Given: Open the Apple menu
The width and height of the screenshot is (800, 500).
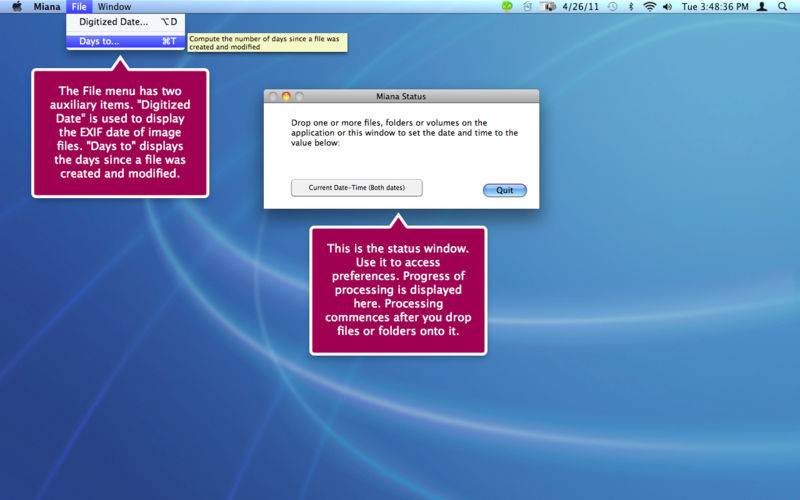Looking at the screenshot, I should pos(17,7).
